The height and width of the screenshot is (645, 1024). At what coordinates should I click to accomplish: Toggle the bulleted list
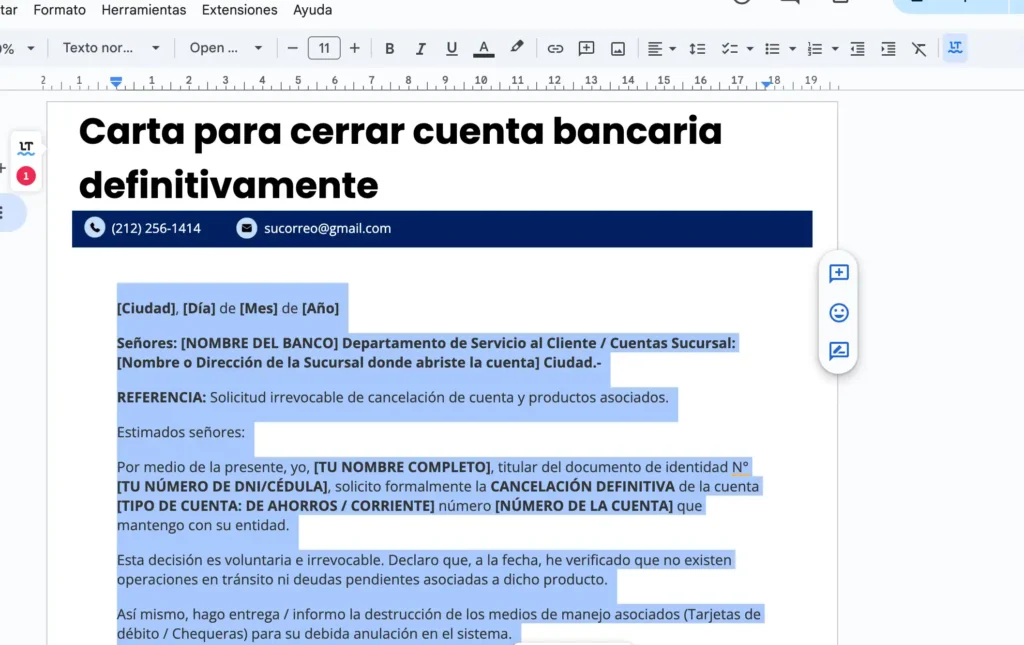pyautogui.click(x=771, y=47)
